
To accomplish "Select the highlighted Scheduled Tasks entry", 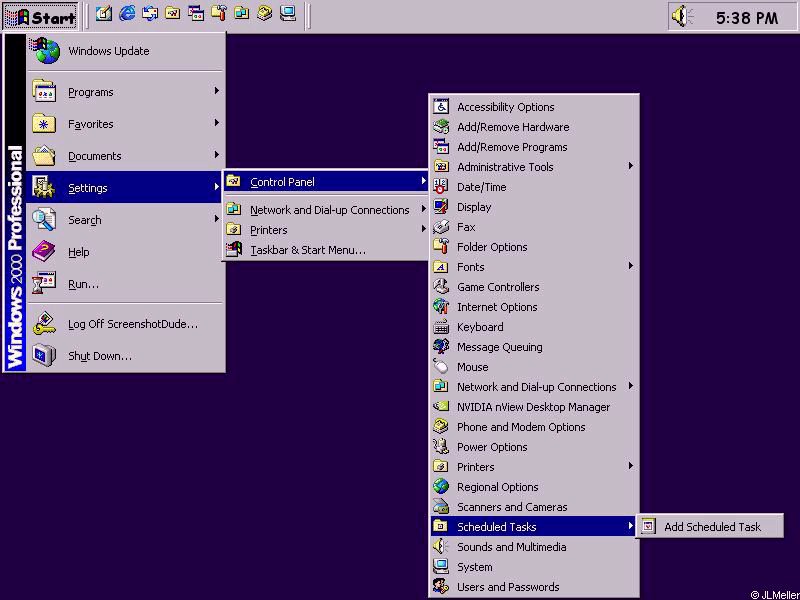I will click(x=533, y=527).
